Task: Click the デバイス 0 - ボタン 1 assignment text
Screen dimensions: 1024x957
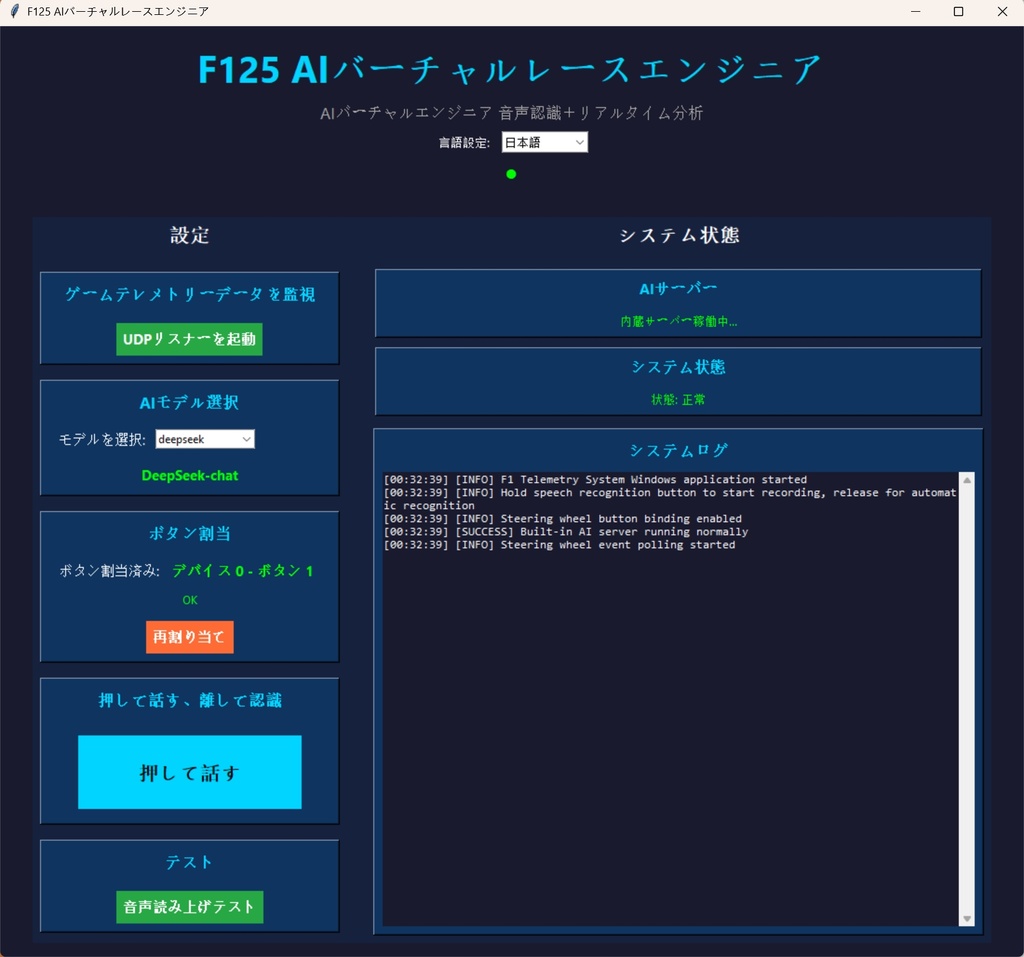Action: pyautogui.click(x=242, y=571)
